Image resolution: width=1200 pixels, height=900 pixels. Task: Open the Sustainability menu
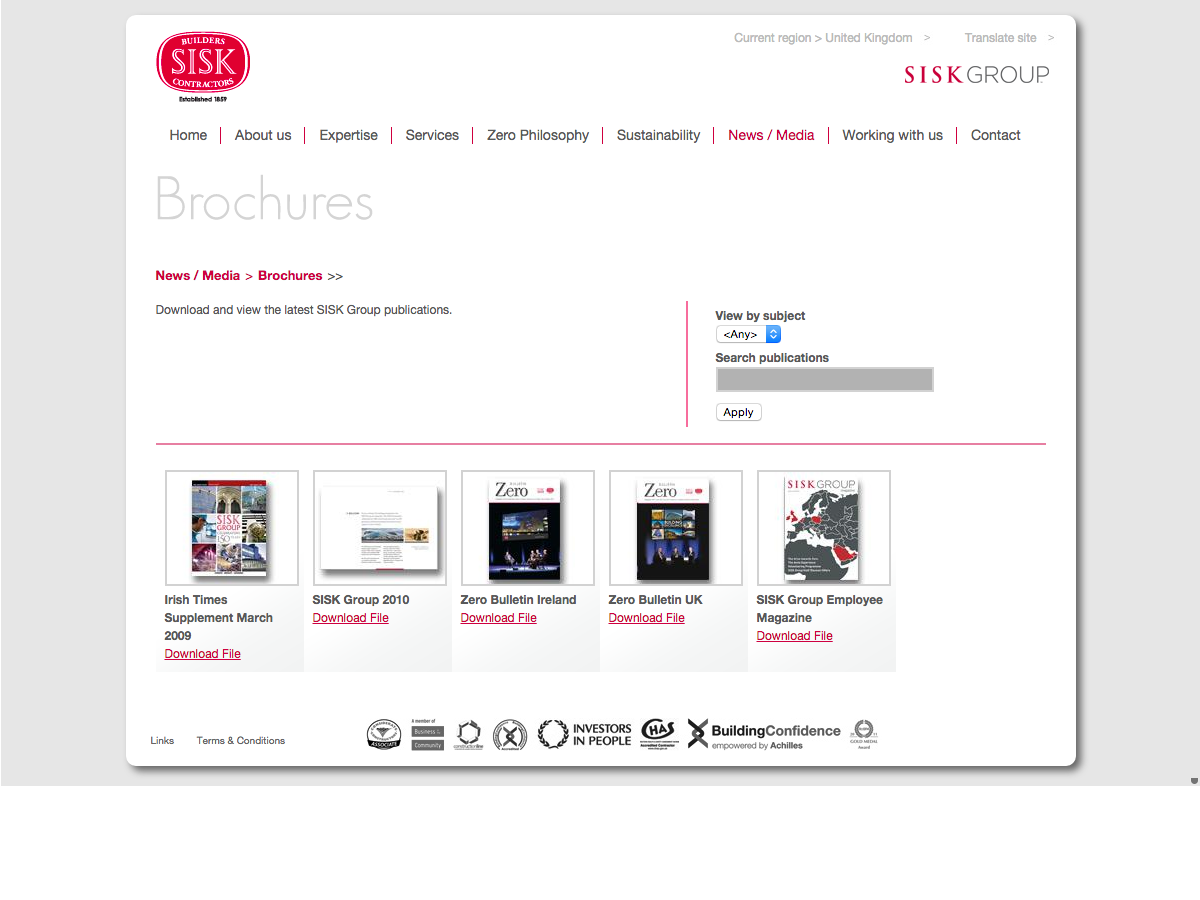(x=658, y=135)
